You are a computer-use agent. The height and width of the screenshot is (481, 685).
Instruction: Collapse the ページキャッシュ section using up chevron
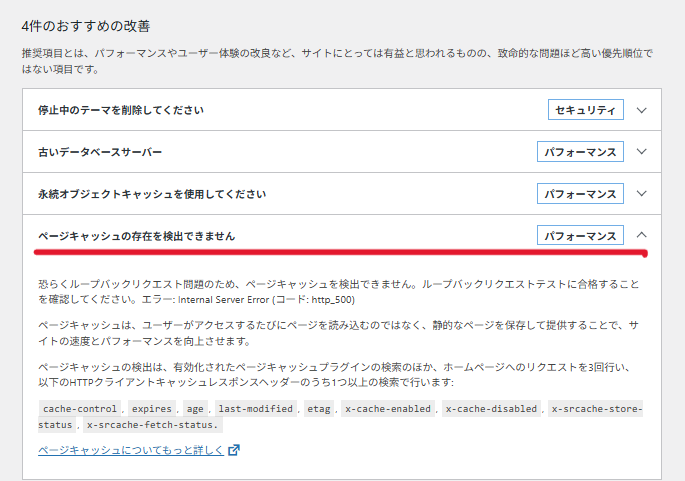[642, 236]
